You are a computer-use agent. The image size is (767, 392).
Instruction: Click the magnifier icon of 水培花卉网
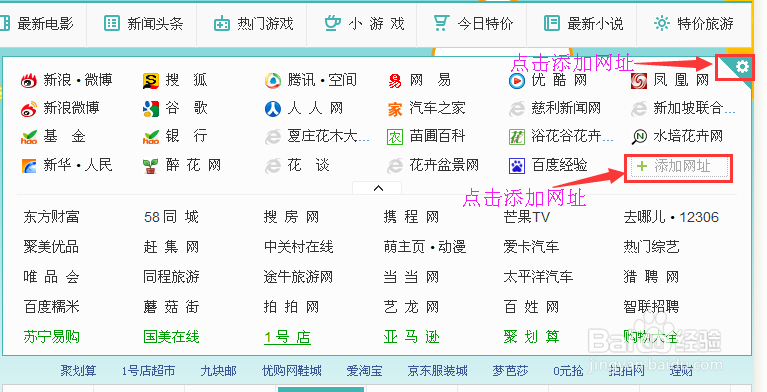tap(639, 138)
